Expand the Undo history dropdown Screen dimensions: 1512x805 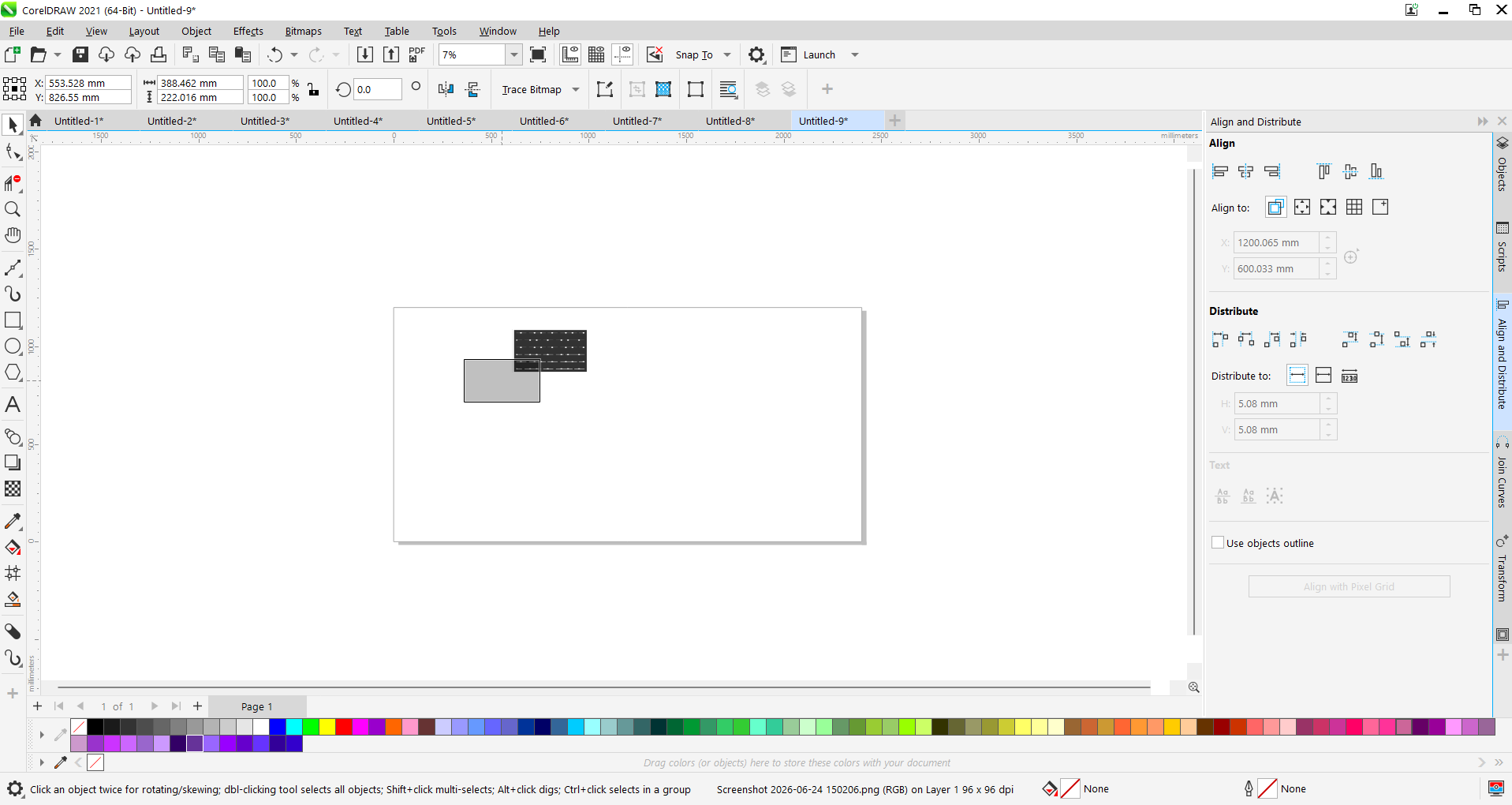[294, 54]
